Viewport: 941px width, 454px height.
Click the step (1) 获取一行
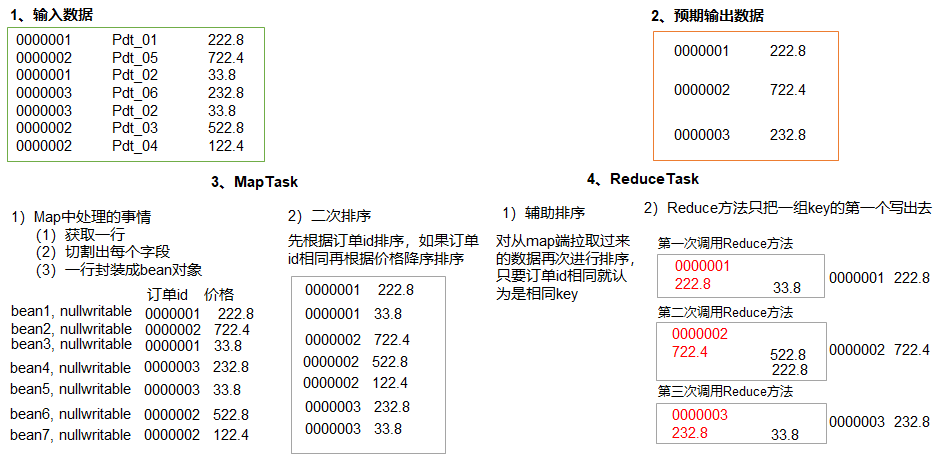pyautogui.click(x=81, y=234)
